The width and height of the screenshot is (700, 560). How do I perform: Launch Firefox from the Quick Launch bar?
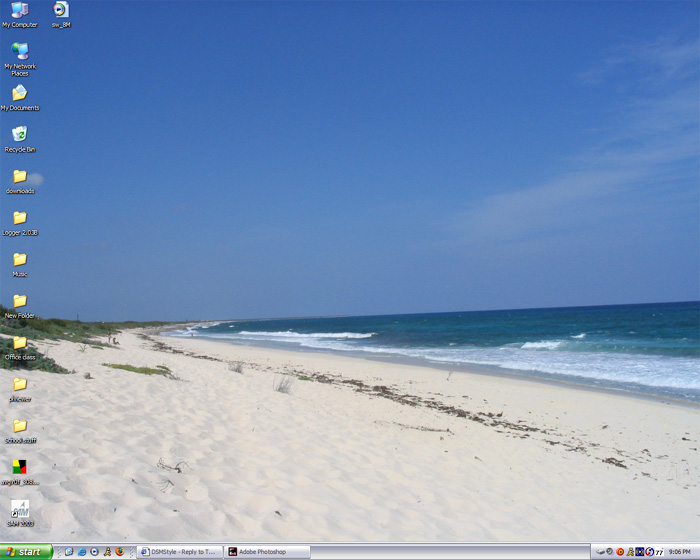pyautogui.click(x=119, y=552)
